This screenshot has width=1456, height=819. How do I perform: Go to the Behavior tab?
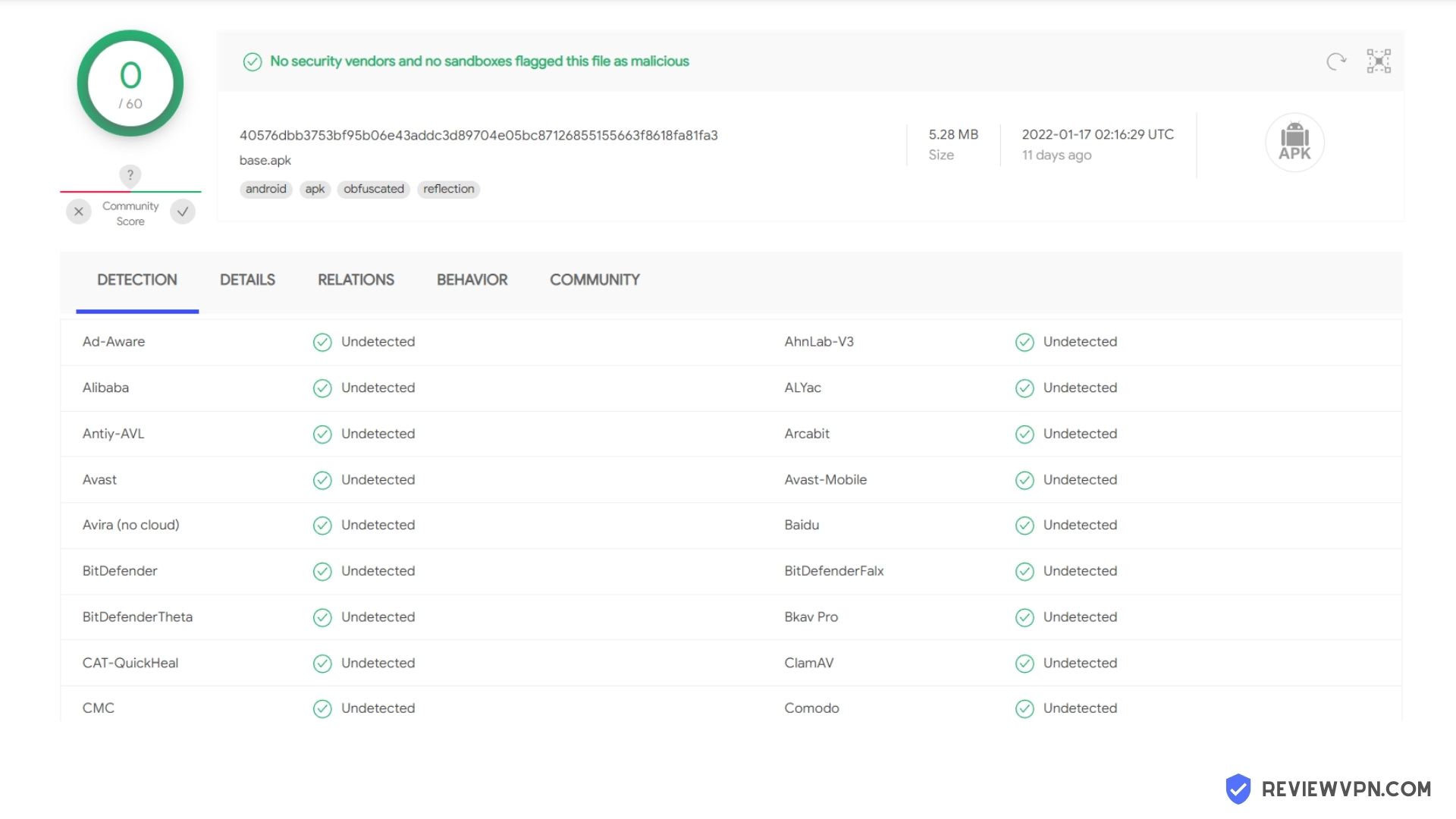coord(472,280)
